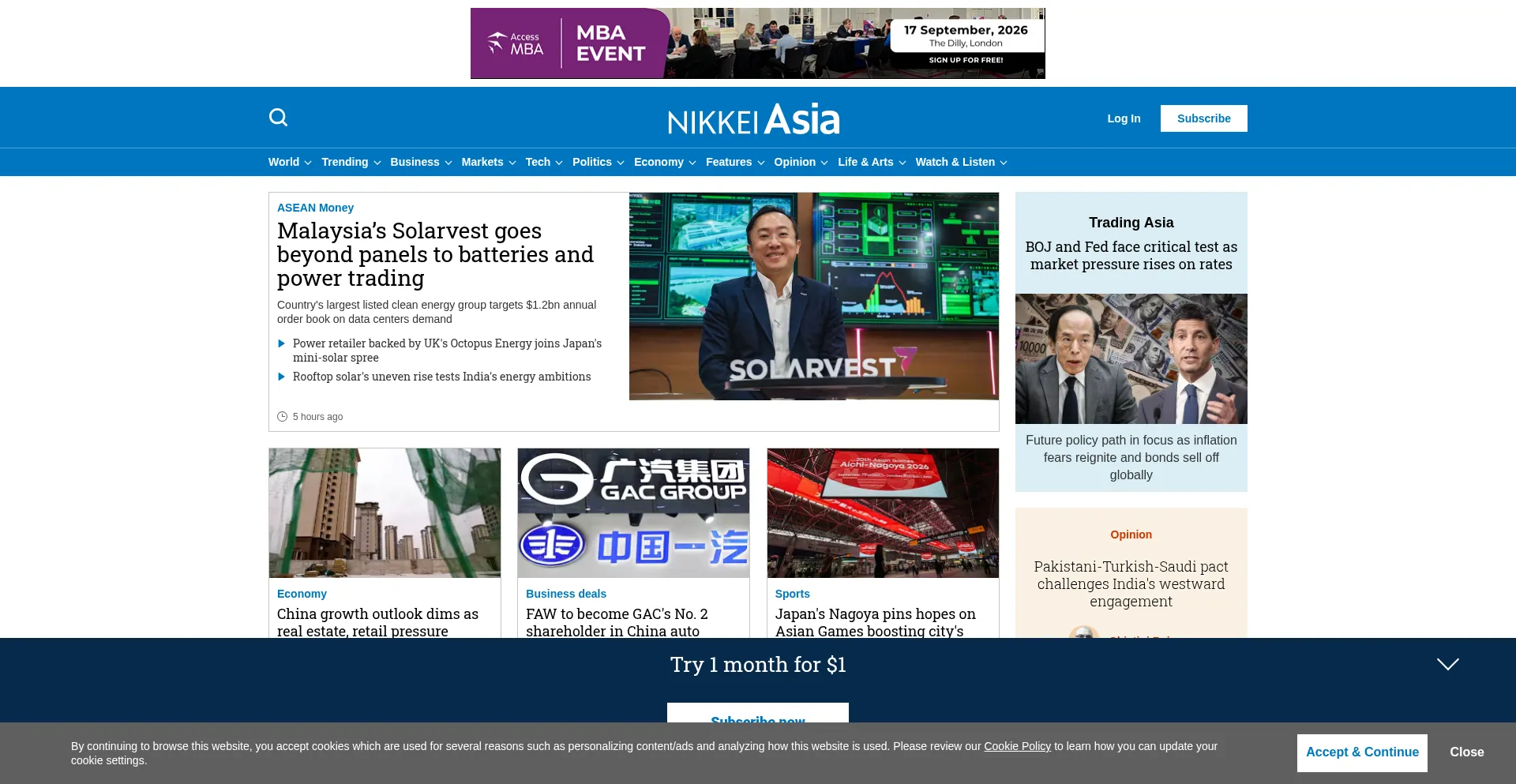Expand the World menu chevron

[x=308, y=163]
